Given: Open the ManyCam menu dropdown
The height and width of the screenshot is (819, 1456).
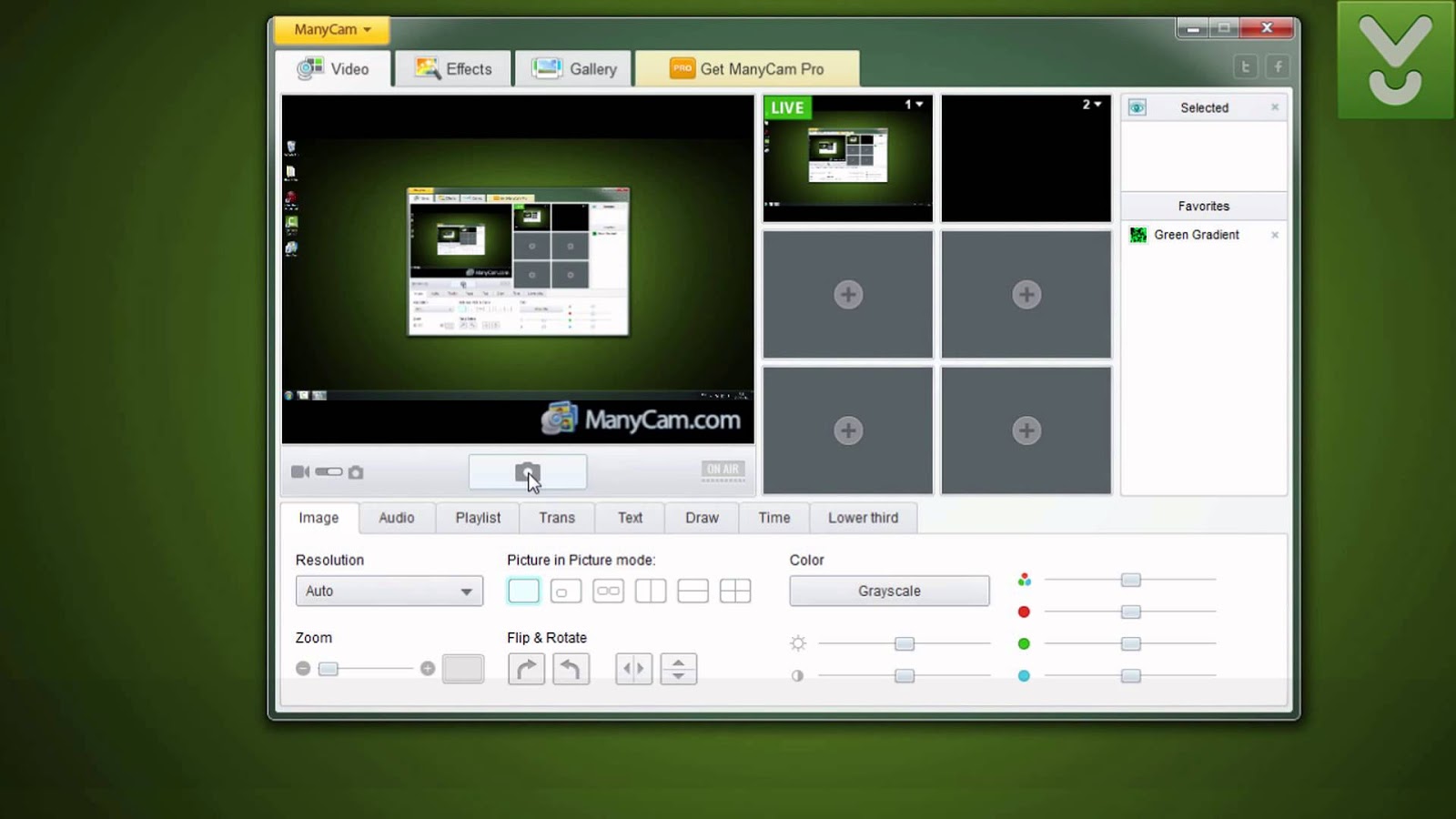Looking at the screenshot, I should click(x=330, y=29).
